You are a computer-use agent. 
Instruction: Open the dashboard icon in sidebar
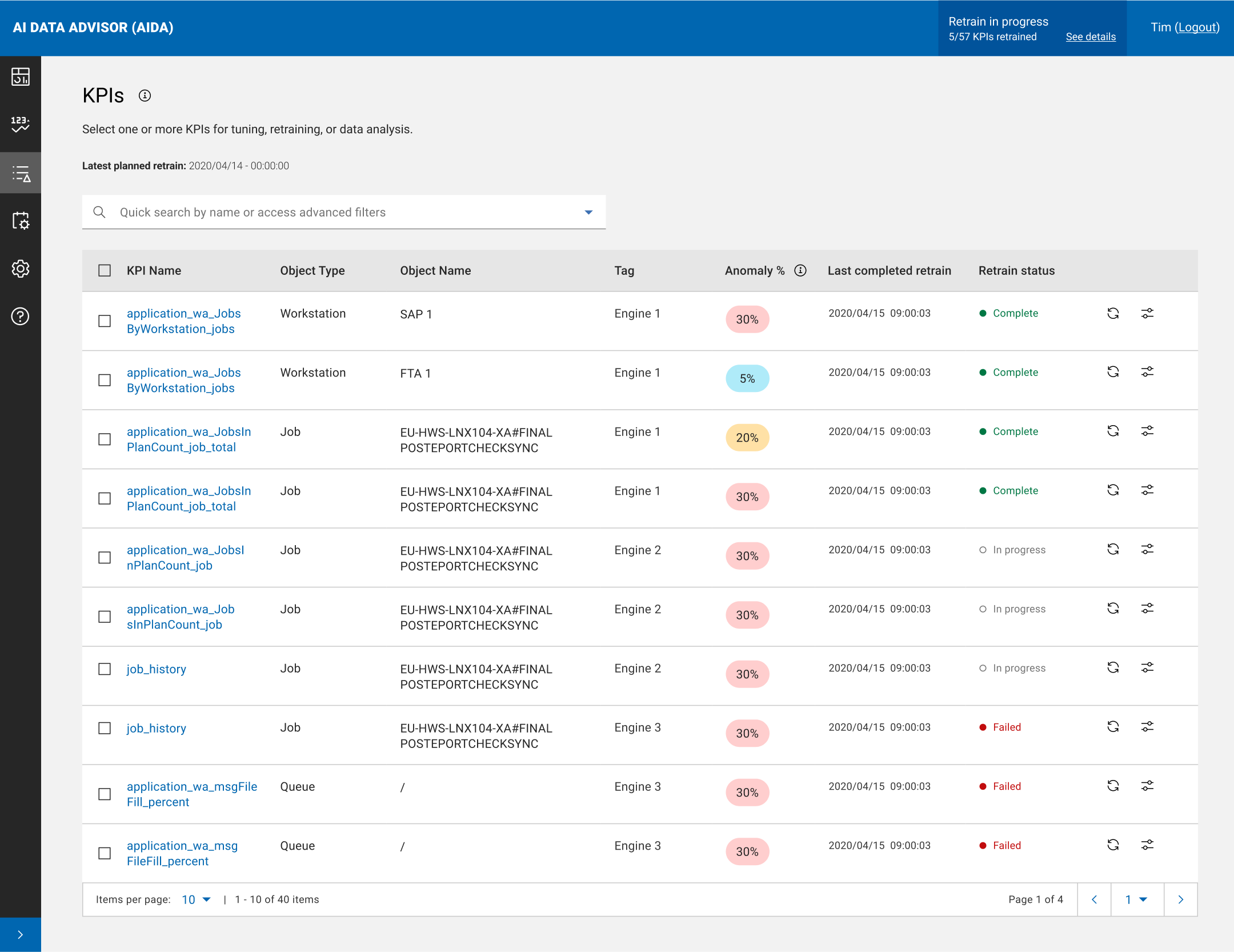(x=21, y=77)
